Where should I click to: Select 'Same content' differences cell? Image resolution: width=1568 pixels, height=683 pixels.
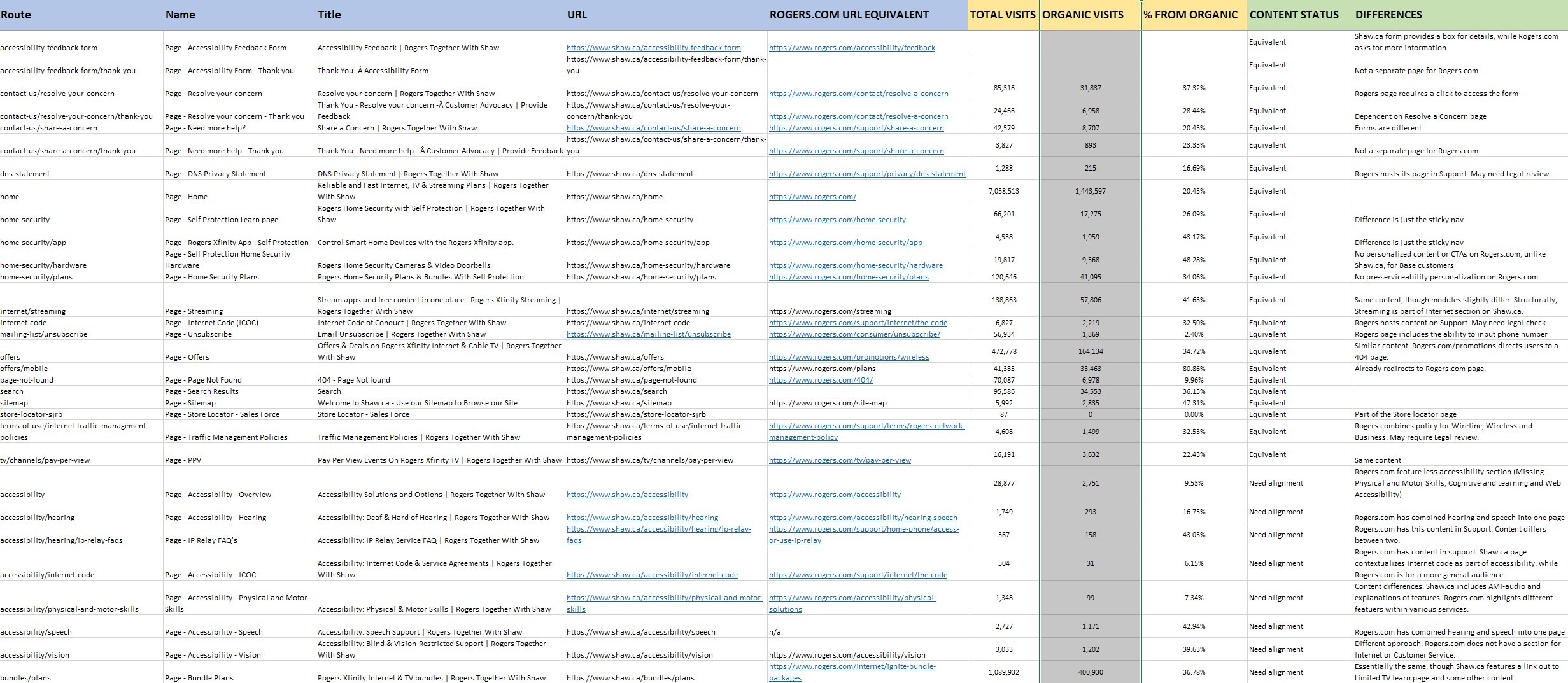tap(1460, 454)
